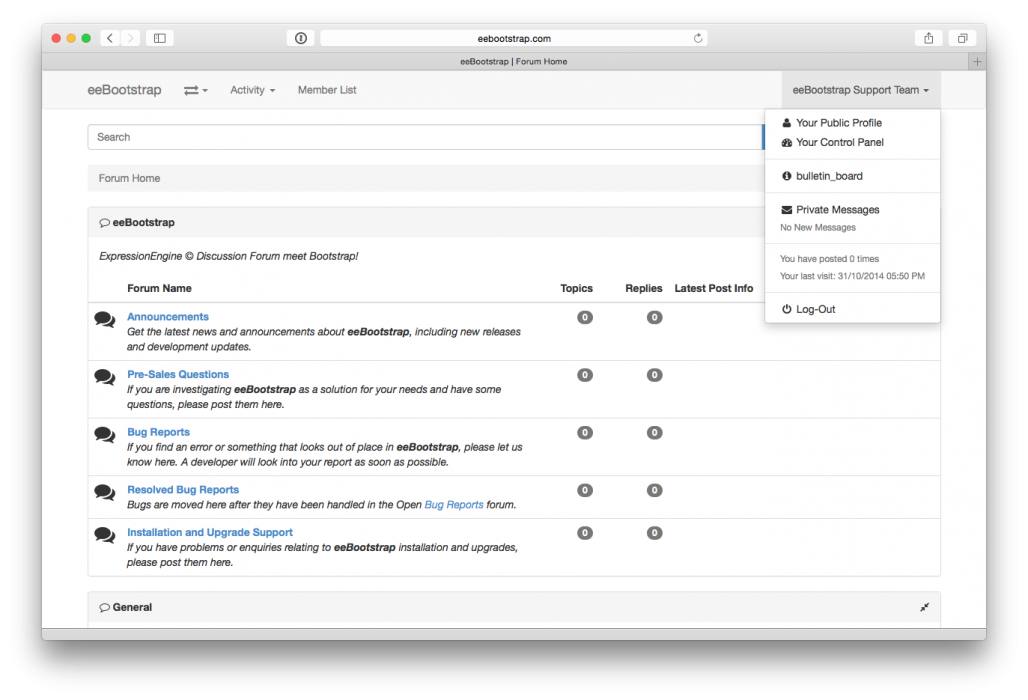The image size is (1028, 700).
Task: Click the dashboard icon beside Your Control Panel
Action: point(787,142)
